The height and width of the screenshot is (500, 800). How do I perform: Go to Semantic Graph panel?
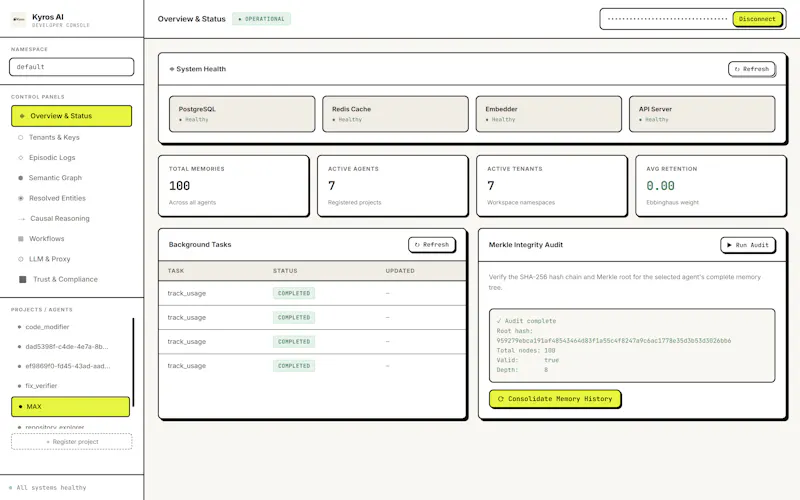(x=71, y=178)
